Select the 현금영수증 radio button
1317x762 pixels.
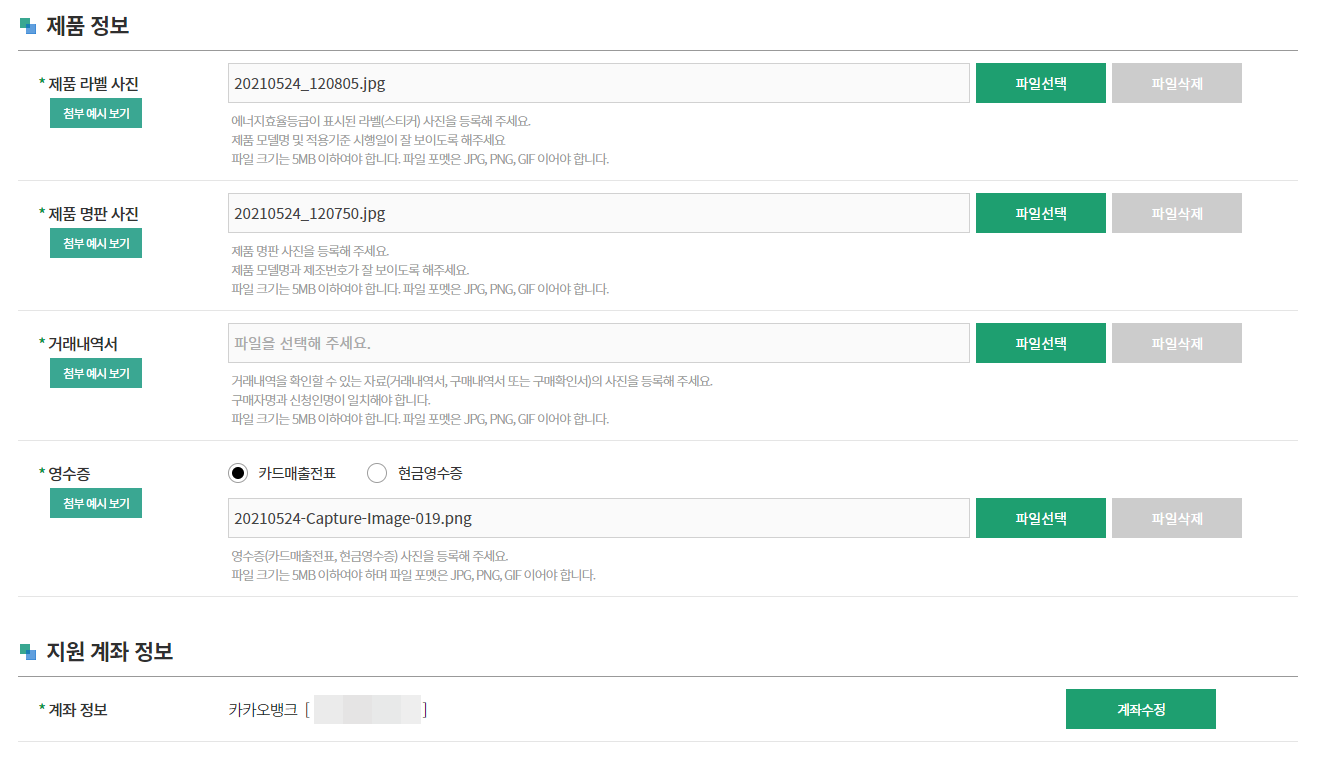377,473
